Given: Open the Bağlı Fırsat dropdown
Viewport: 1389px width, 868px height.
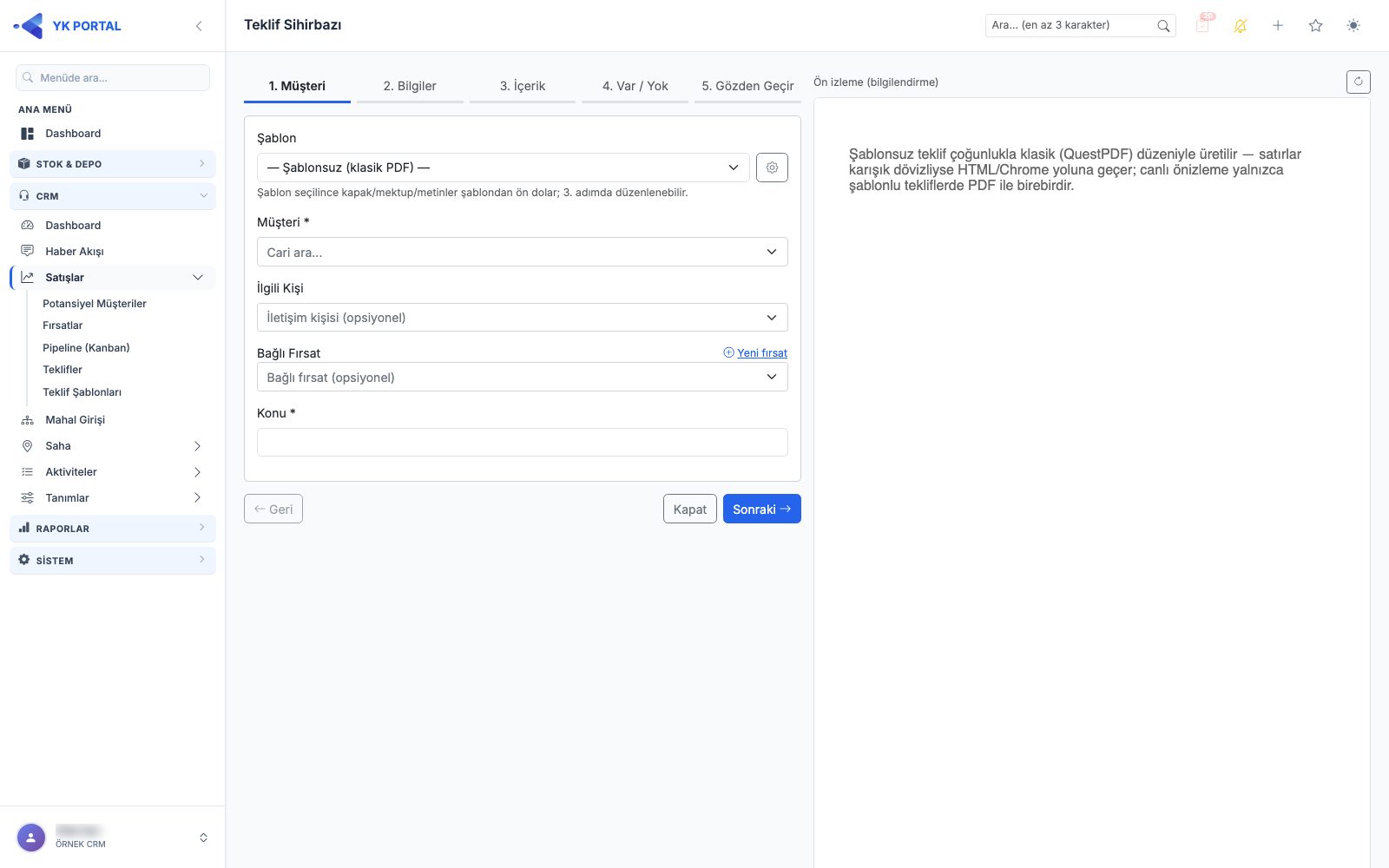Looking at the screenshot, I should coord(523,378).
